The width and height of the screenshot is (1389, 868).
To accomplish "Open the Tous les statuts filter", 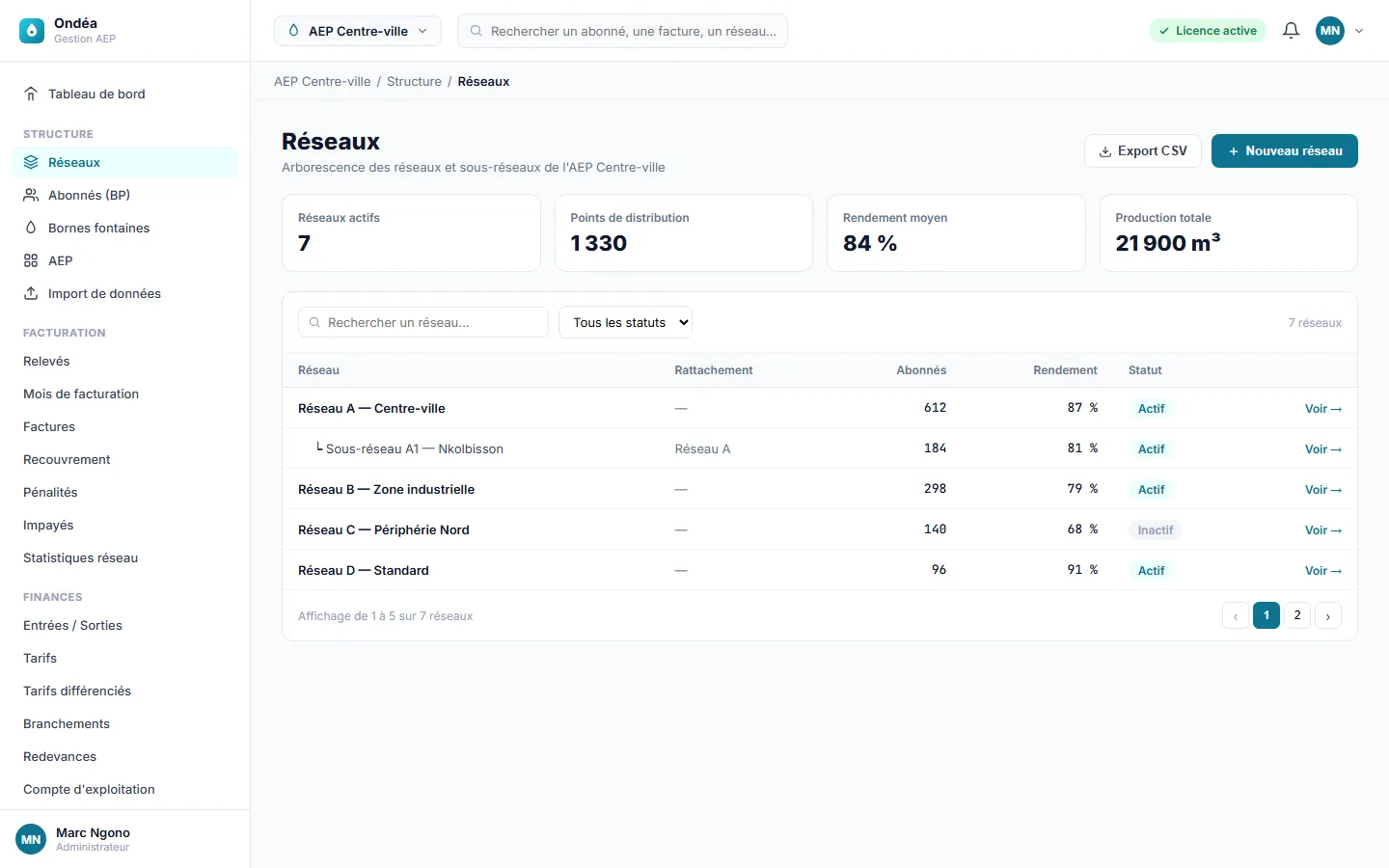I will 625,322.
